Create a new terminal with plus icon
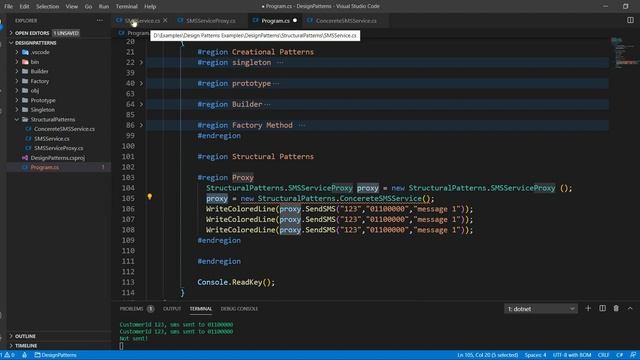The width and height of the screenshot is (640, 360). (x=588, y=308)
